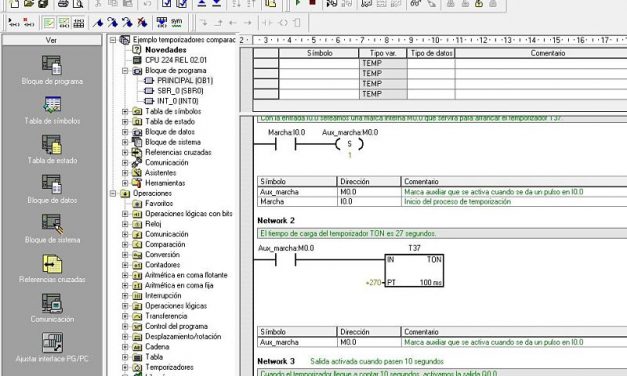Select Referencias cruzadas in project tree
627x376 pixels.
[178, 152]
